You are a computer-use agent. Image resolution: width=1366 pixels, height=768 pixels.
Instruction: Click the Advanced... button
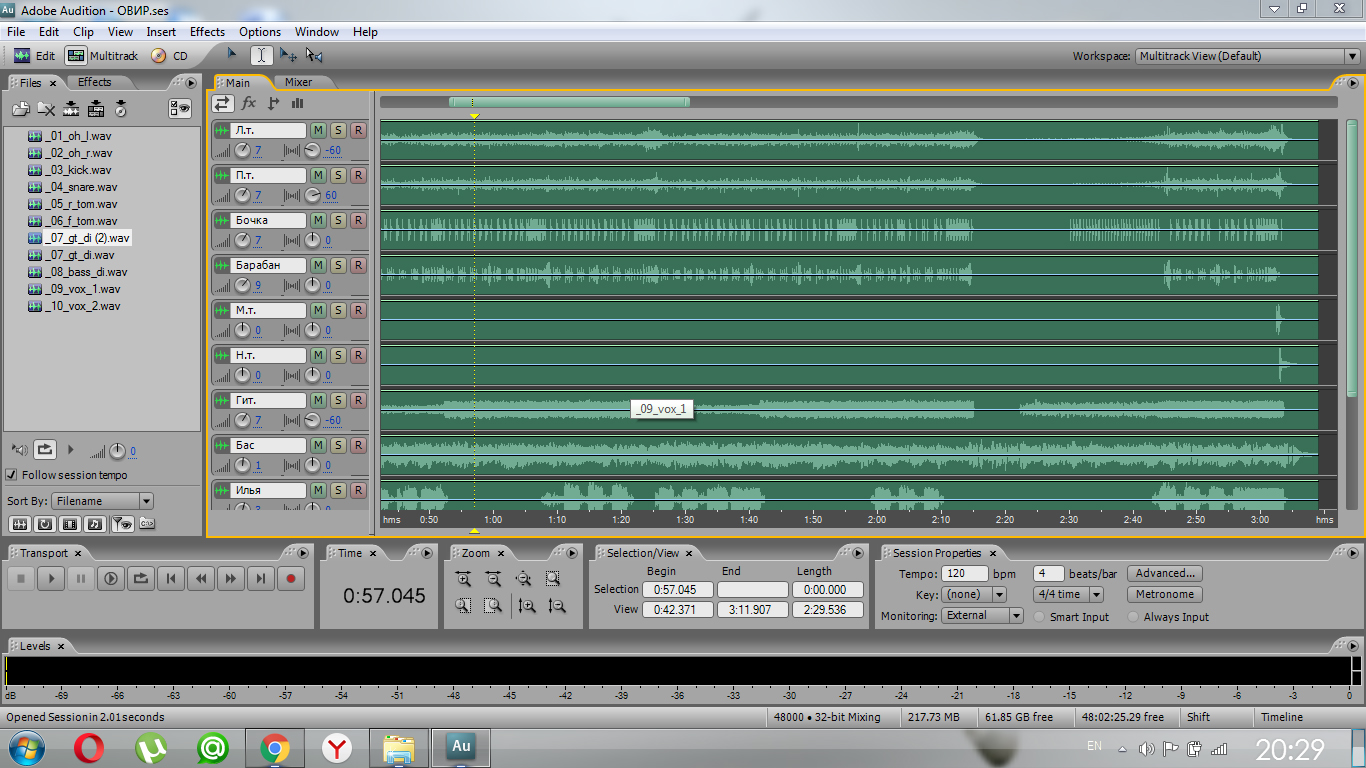coord(1165,573)
